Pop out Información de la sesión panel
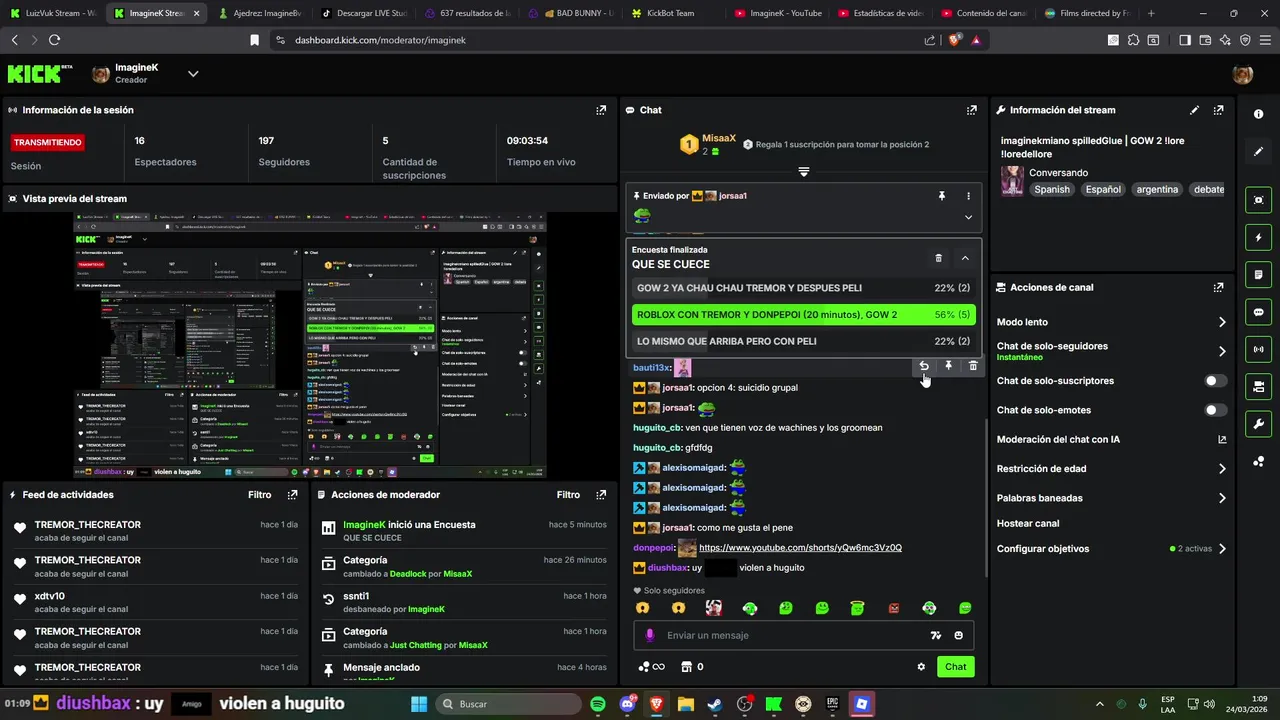Screen dimensions: 1280x720 (601, 110)
